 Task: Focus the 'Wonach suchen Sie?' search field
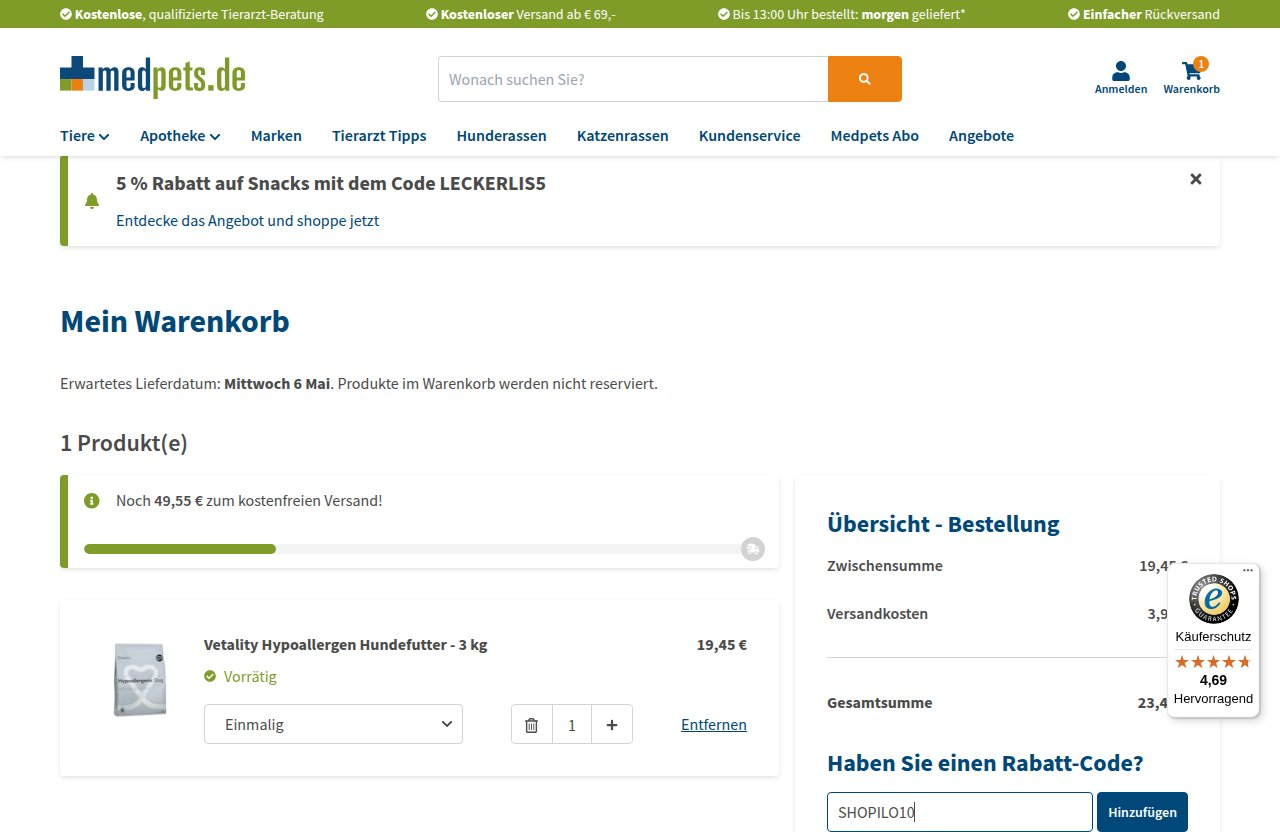coord(633,79)
